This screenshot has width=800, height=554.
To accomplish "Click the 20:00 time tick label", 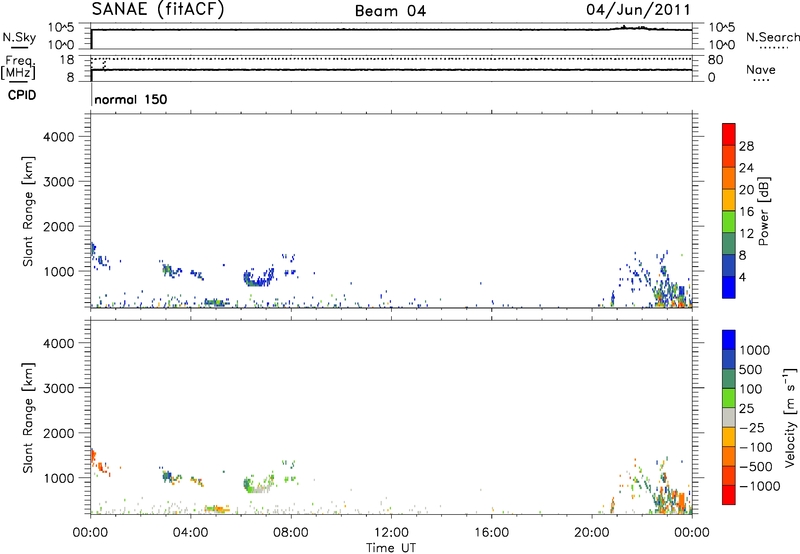I will [592, 533].
